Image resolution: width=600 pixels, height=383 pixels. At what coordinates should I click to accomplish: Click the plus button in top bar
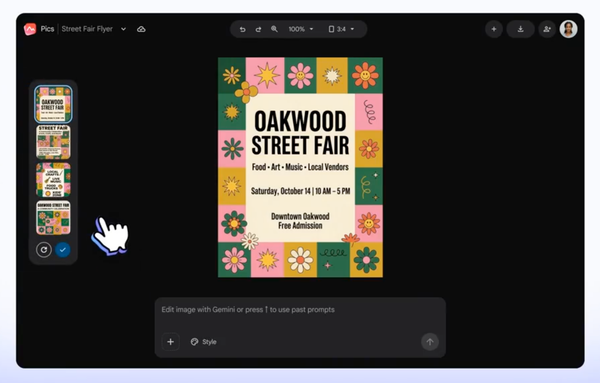[494, 29]
